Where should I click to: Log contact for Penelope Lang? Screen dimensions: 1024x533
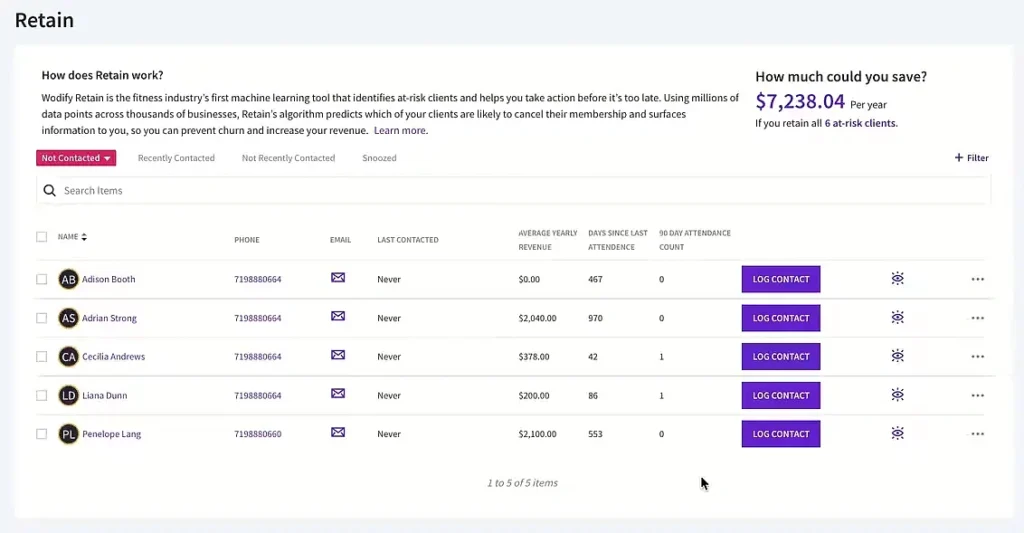[780, 434]
